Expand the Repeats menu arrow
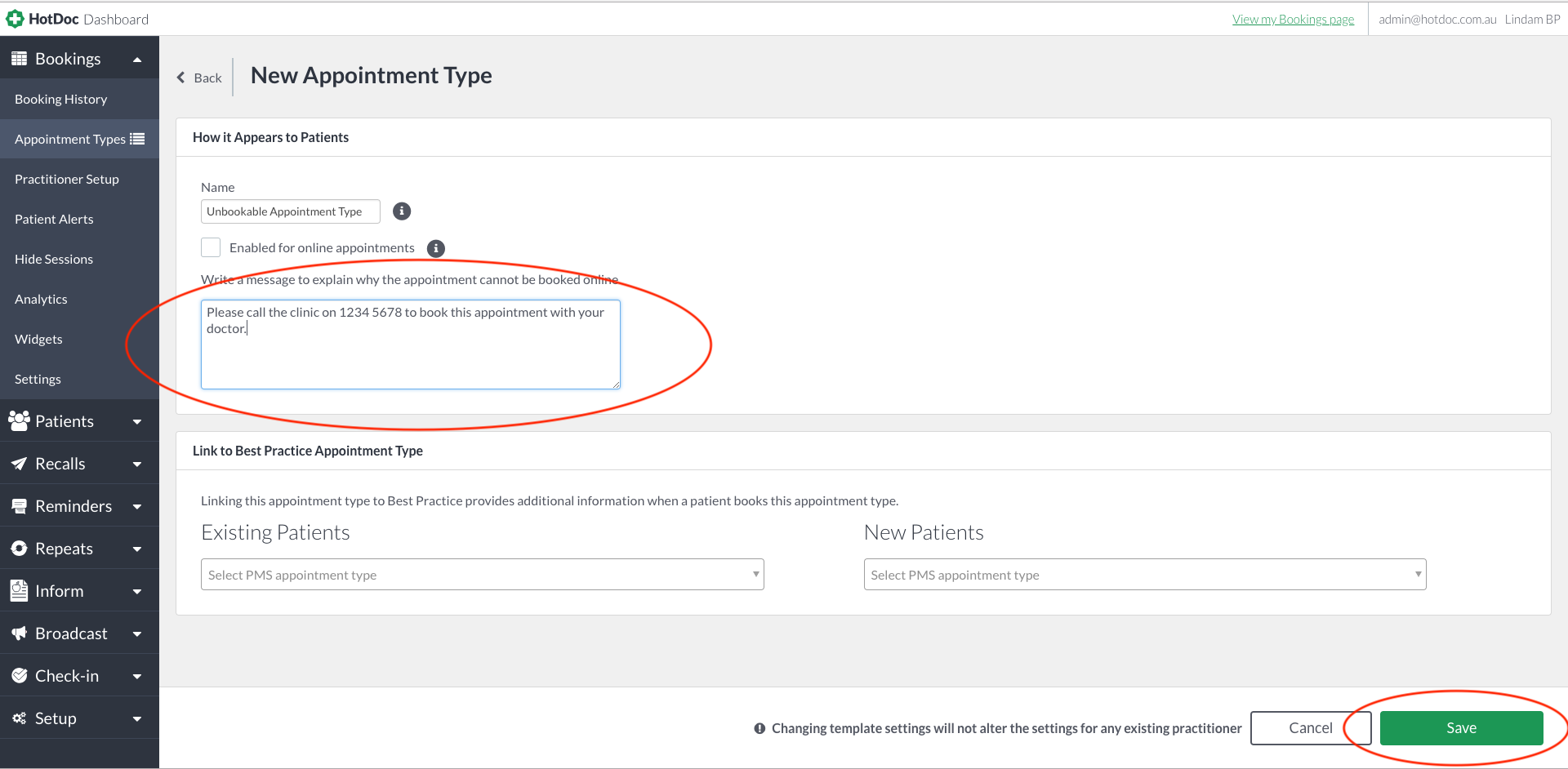 pyautogui.click(x=137, y=549)
